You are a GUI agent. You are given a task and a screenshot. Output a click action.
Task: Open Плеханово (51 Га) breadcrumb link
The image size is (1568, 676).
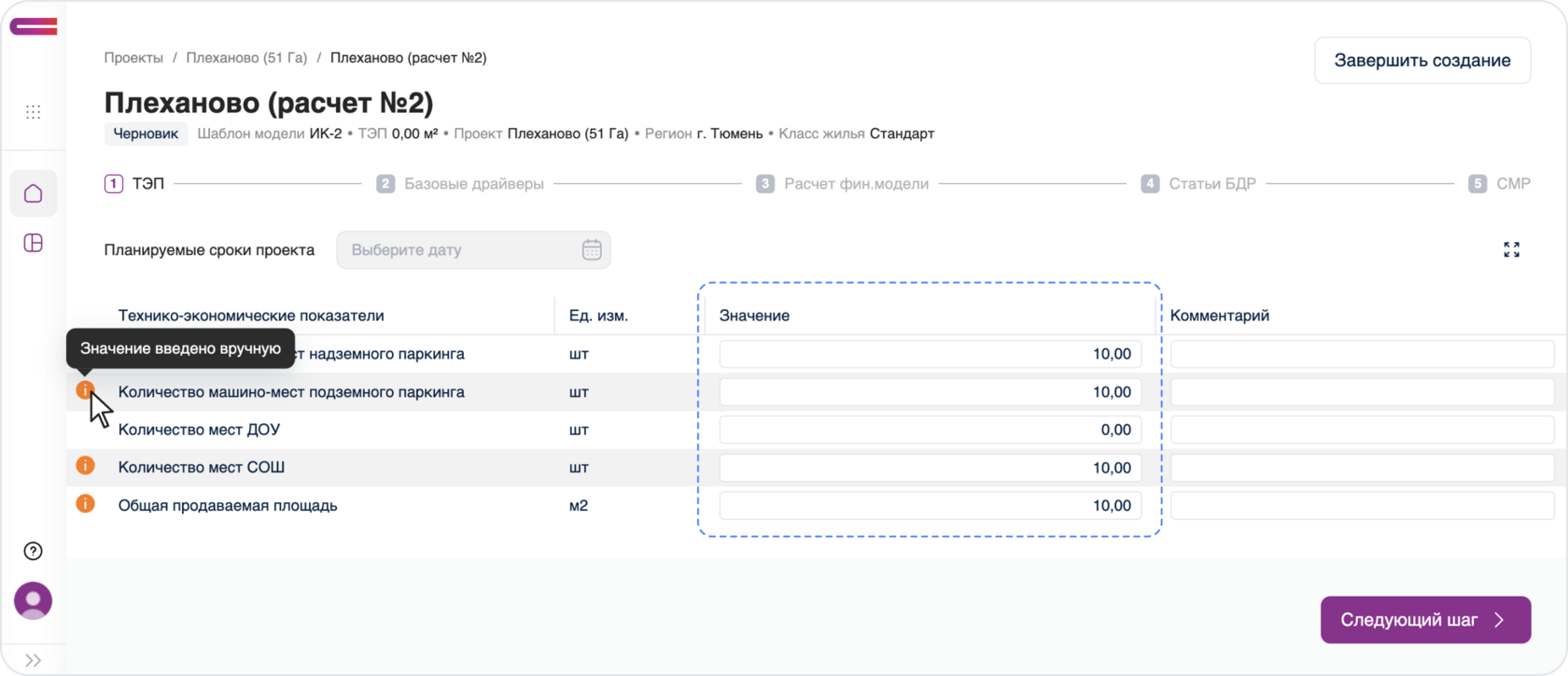pos(246,58)
